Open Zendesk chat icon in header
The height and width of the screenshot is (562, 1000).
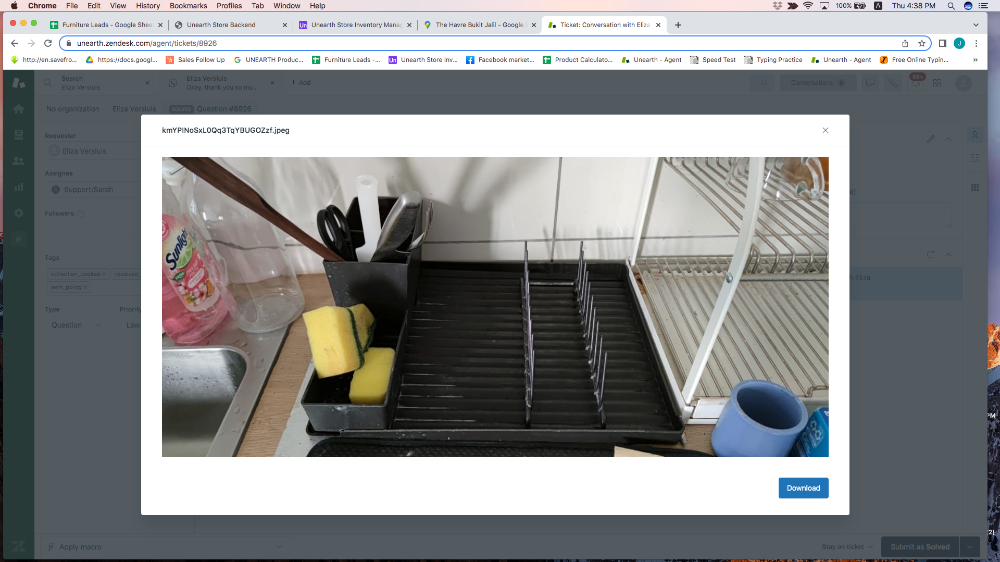pyautogui.click(x=870, y=83)
